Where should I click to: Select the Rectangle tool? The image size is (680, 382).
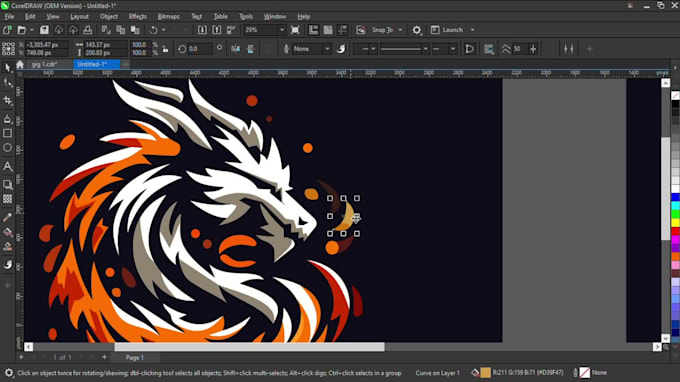coord(7,133)
